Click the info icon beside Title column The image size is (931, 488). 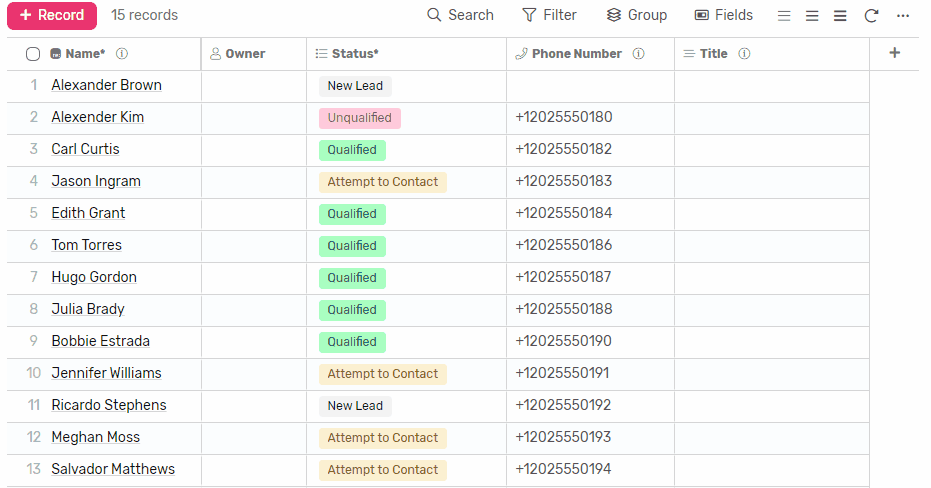pyautogui.click(x=744, y=53)
